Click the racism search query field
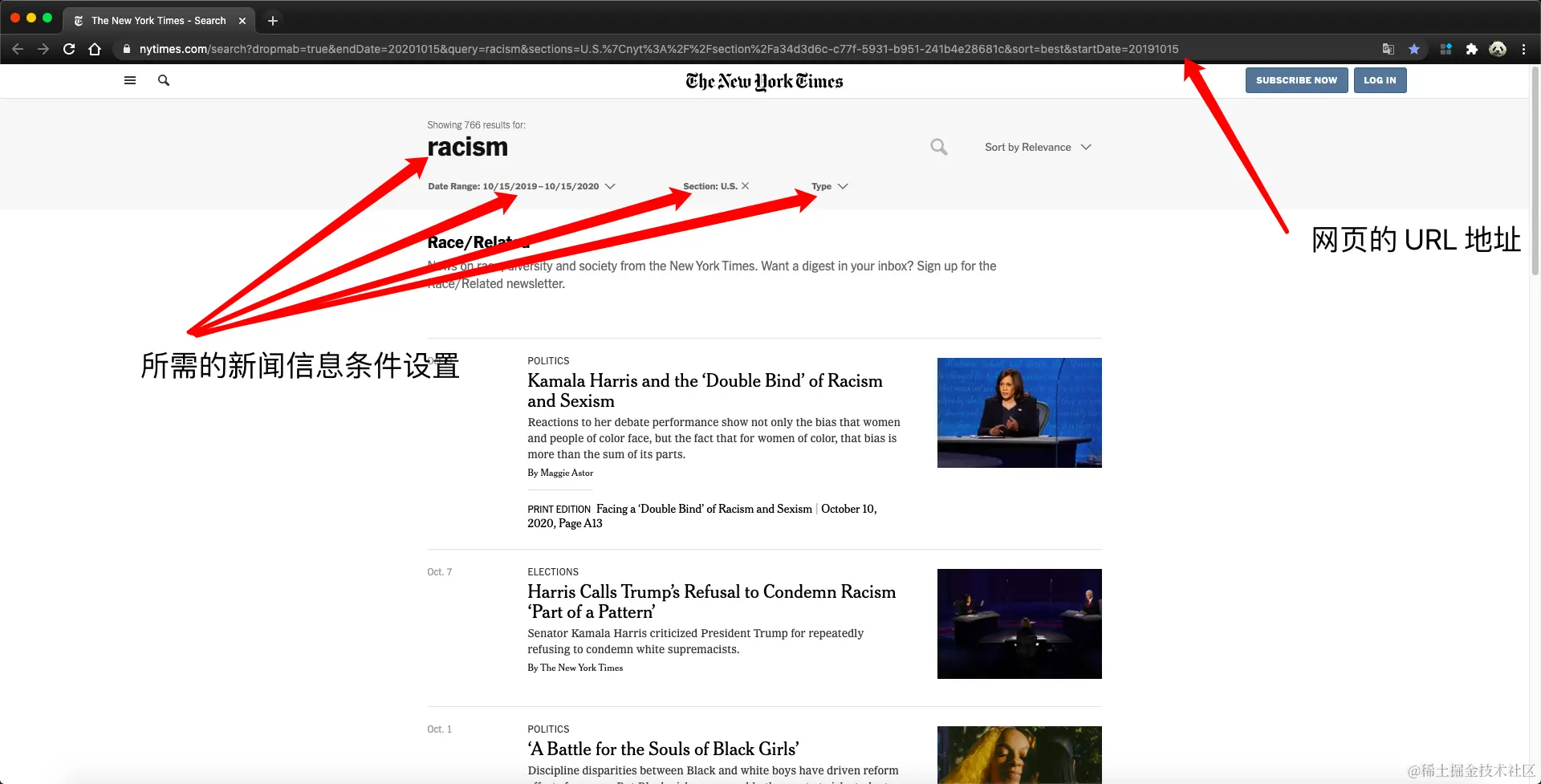1541x784 pixels. (467, 147)
